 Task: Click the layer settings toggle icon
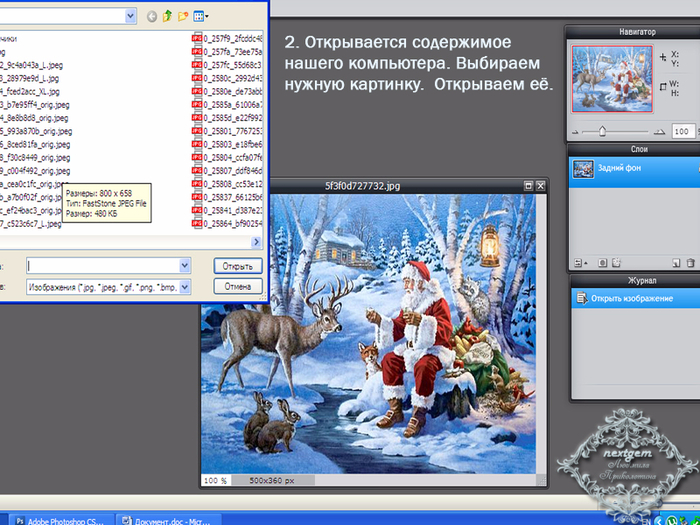point(580,263)
